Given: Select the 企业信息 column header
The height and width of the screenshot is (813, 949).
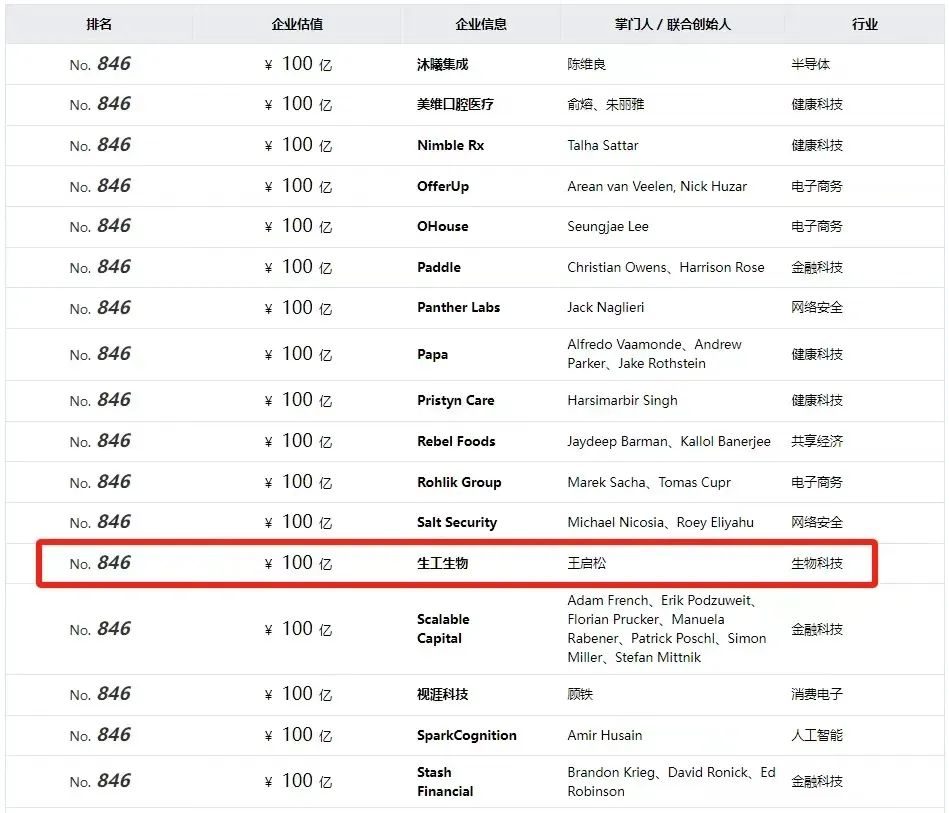Looking at the screenshot, I should click(481, 24).
